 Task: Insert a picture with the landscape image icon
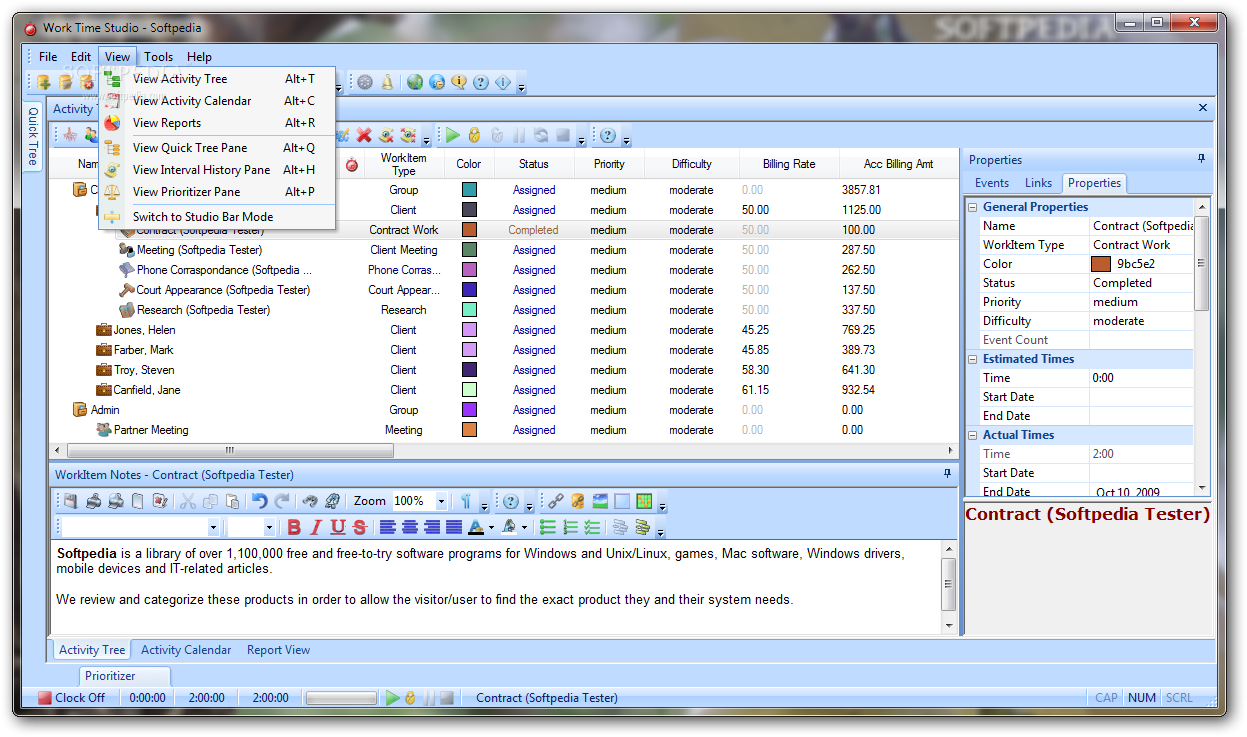coord(600,501)
